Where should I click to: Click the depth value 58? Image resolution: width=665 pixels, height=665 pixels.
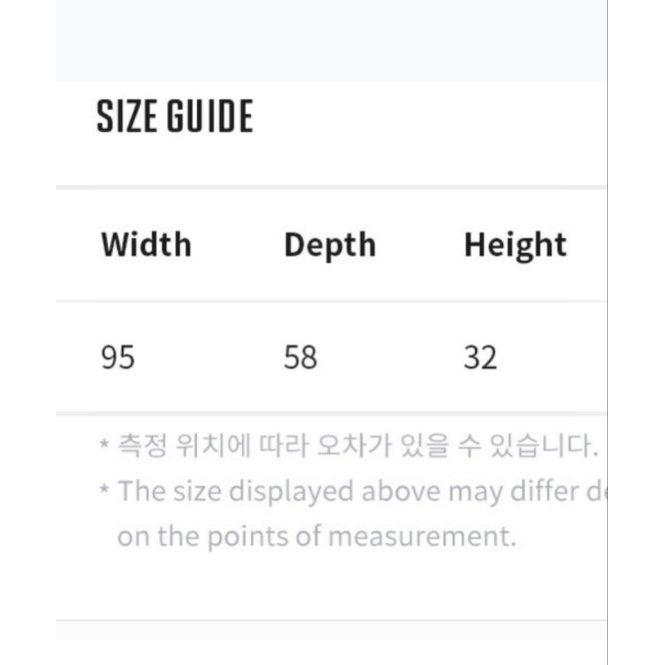click(x=300, y=357)
